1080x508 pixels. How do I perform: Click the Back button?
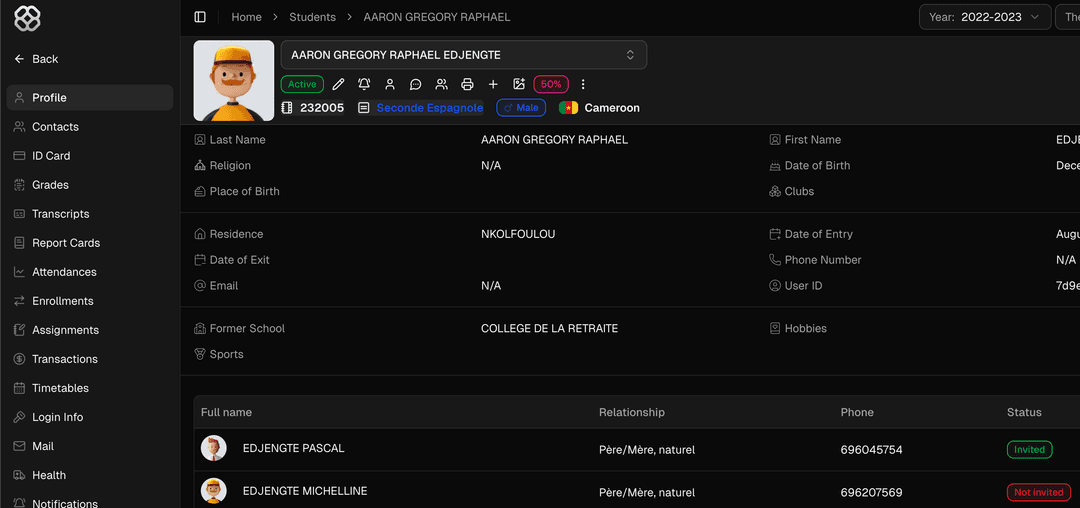36,59
